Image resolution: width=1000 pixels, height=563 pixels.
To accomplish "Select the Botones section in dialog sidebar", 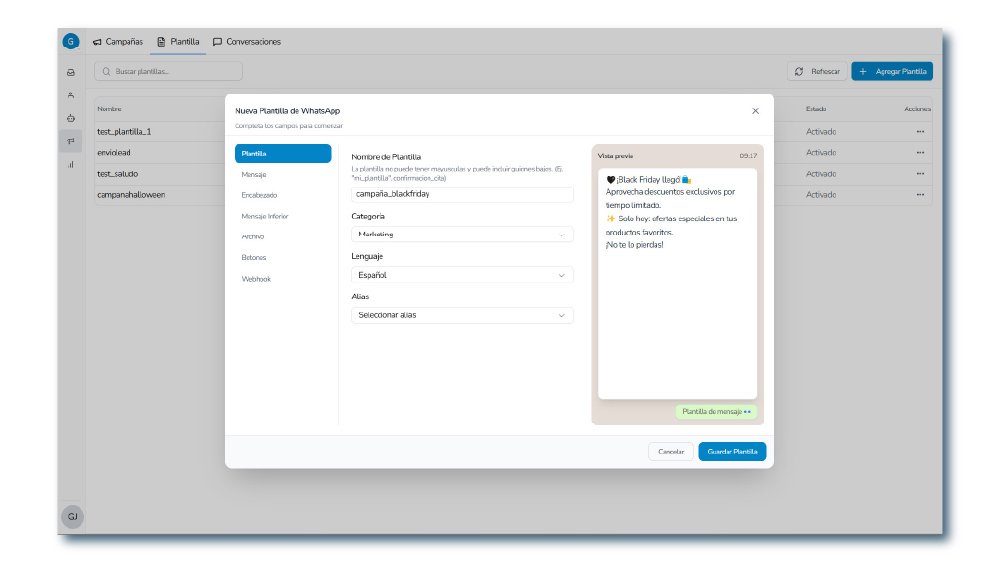I will click(x=254, y=258).
